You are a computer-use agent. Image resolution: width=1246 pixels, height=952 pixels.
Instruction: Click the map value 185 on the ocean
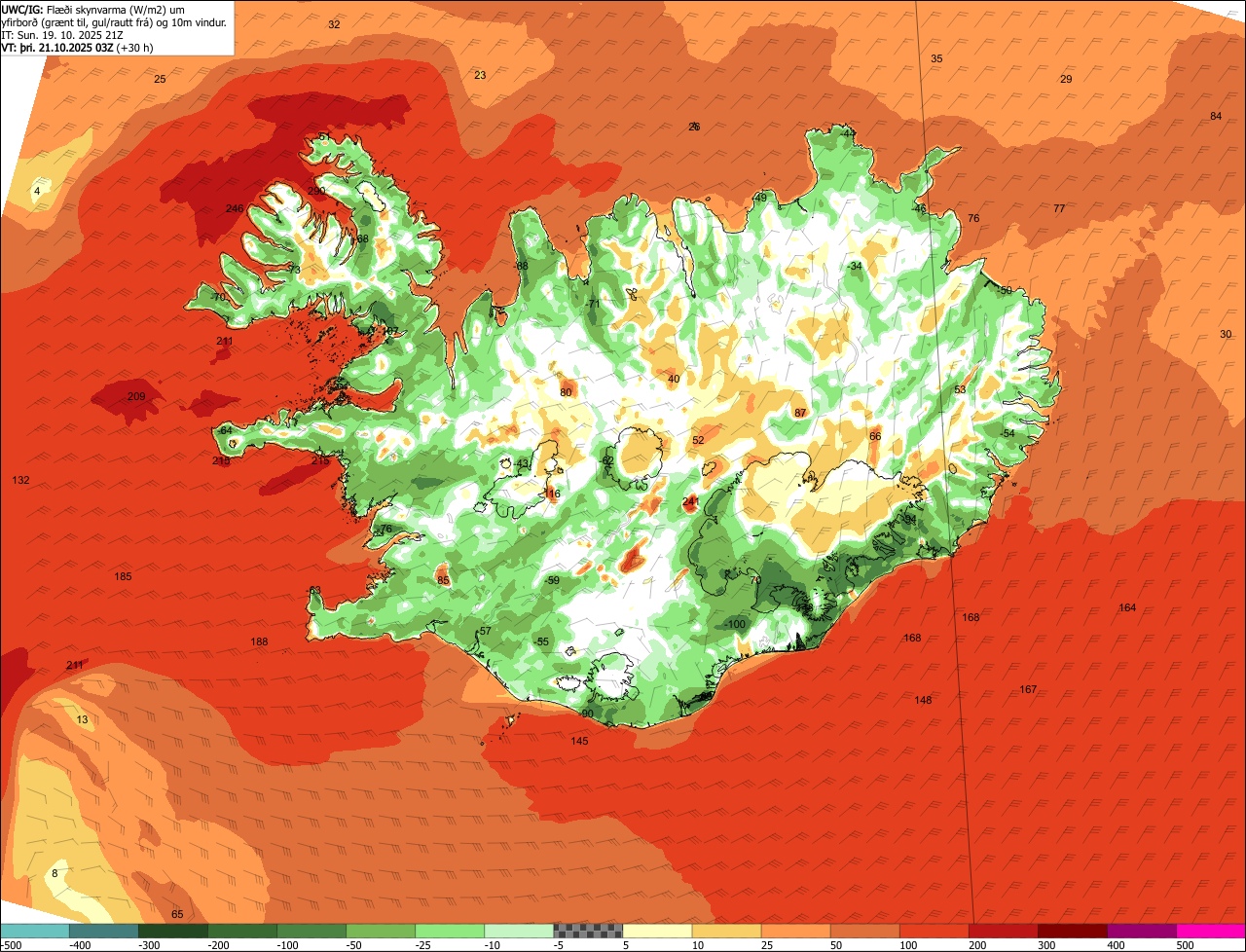(123, 576)
